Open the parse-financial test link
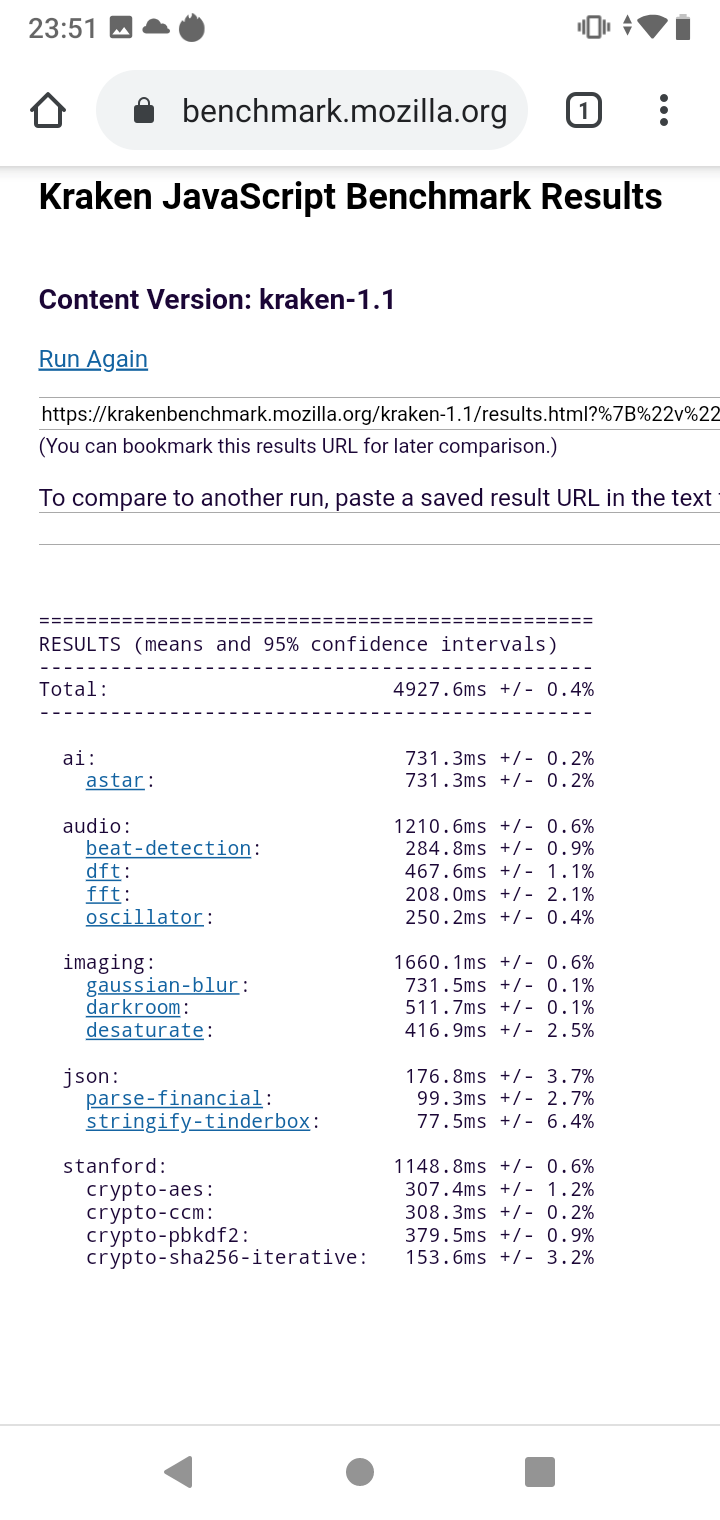 174,1099
